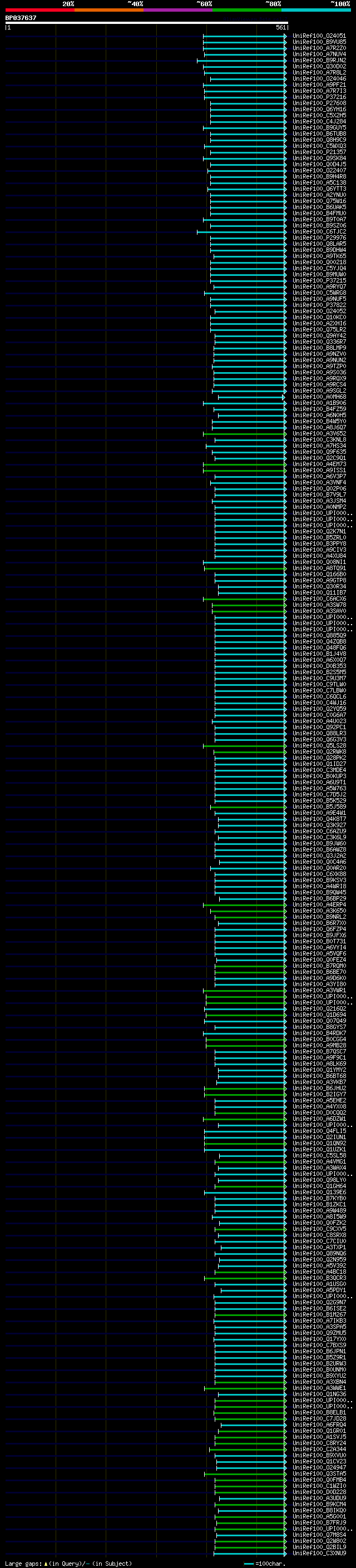Viewport: 356px width, 1568px height.
Task: Open hit UniRef100_B9RJN2
Action: click(319, 60)
